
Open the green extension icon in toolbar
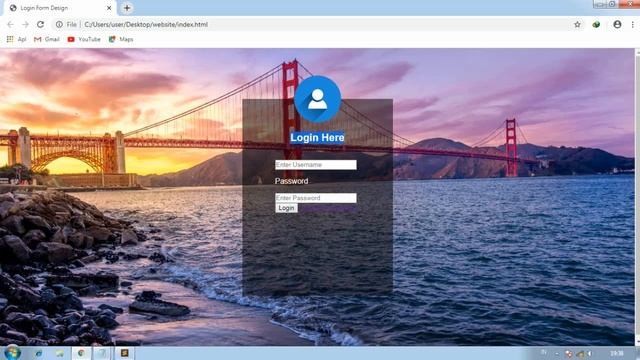point(596,24)
